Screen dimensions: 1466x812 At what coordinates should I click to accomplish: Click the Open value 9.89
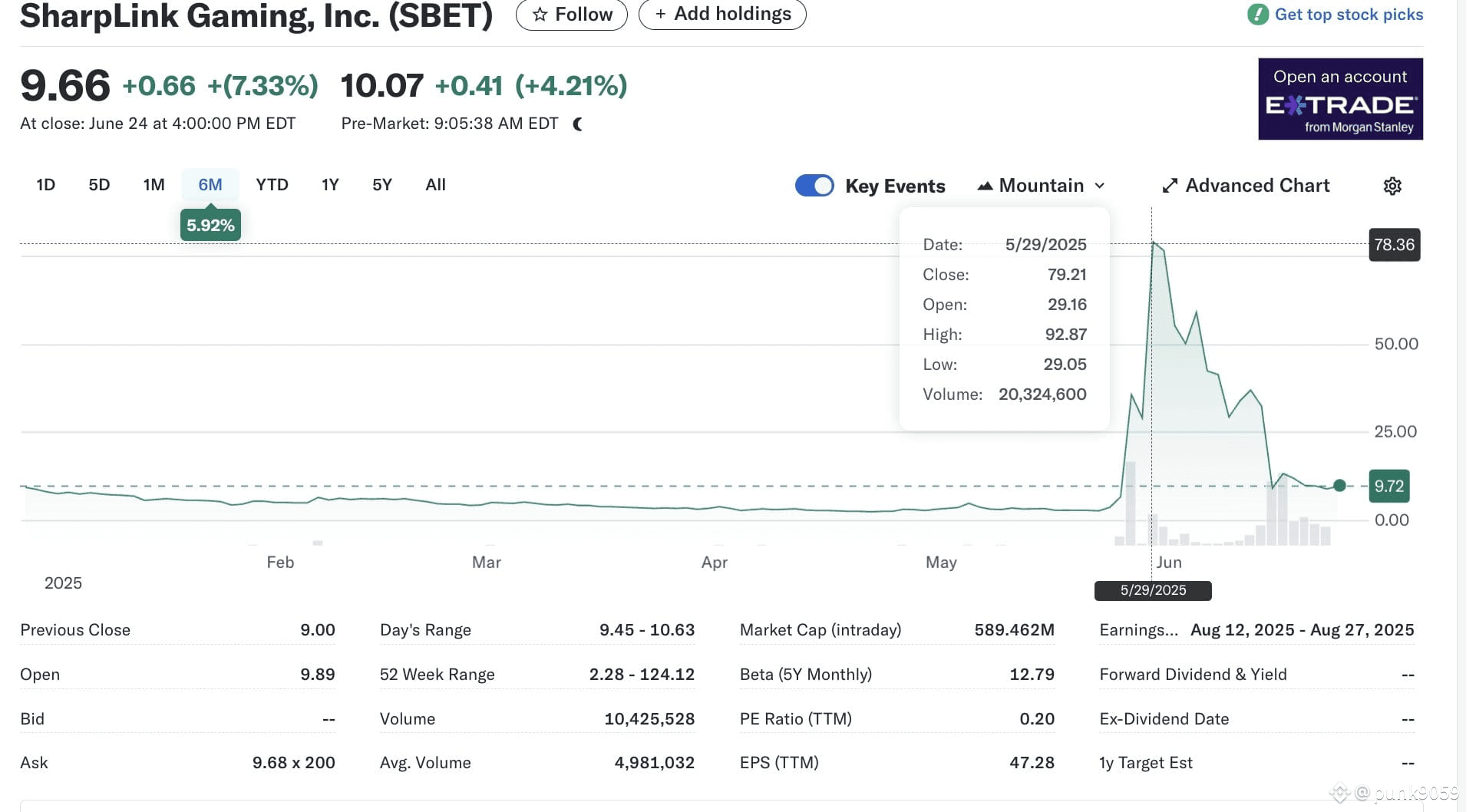click(318, 675)
